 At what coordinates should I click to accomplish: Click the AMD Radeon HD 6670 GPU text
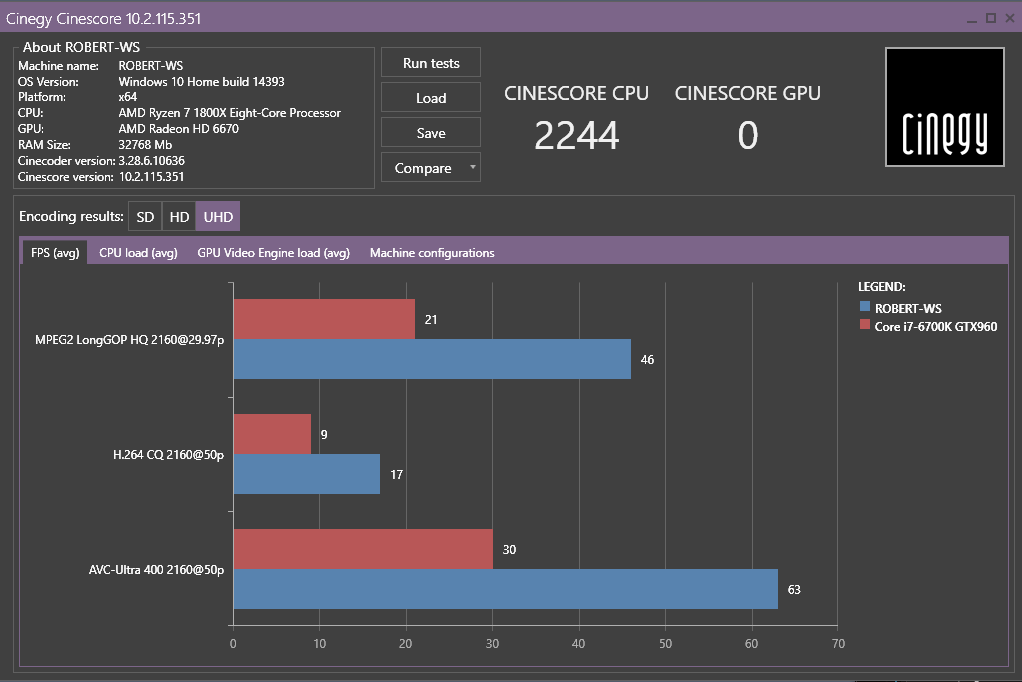click(x=179, y=129)
